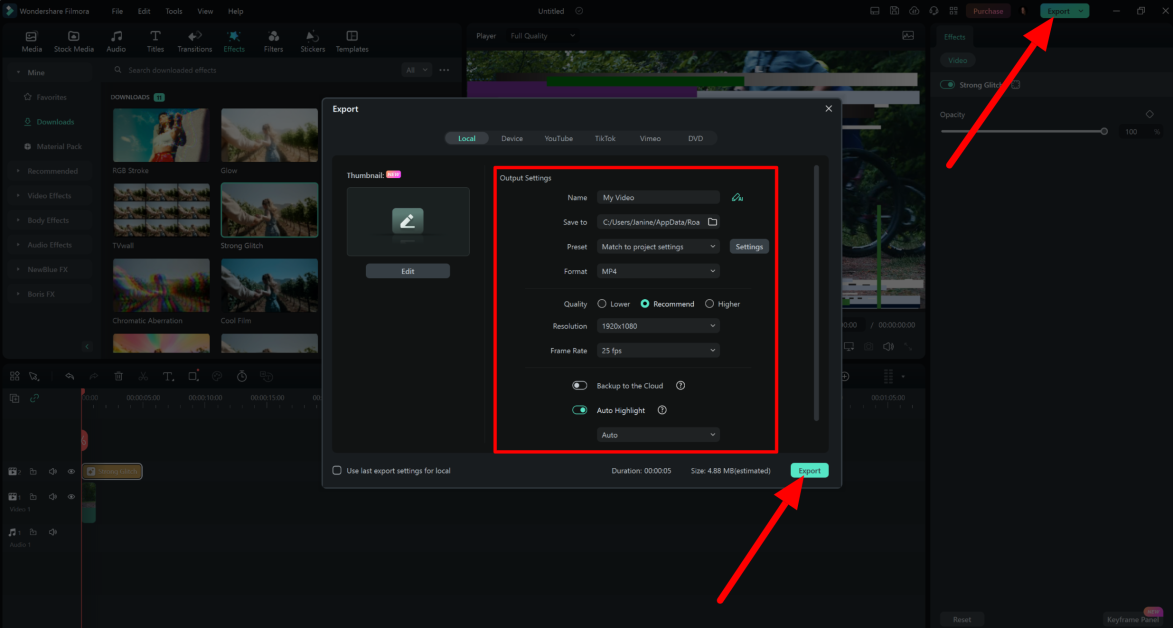
Task: Open the Speed/Timer tool above the timeline
Action: pyautogui.click(x=242, y=376)
